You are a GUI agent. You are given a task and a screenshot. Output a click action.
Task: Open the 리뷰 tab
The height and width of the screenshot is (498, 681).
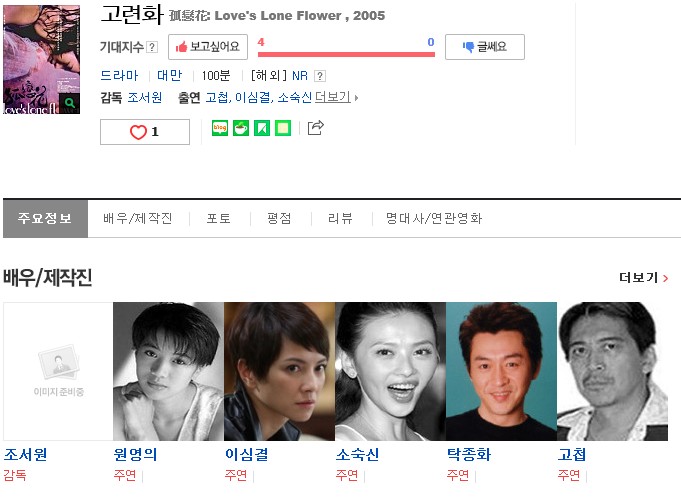(x=340, y=218)
